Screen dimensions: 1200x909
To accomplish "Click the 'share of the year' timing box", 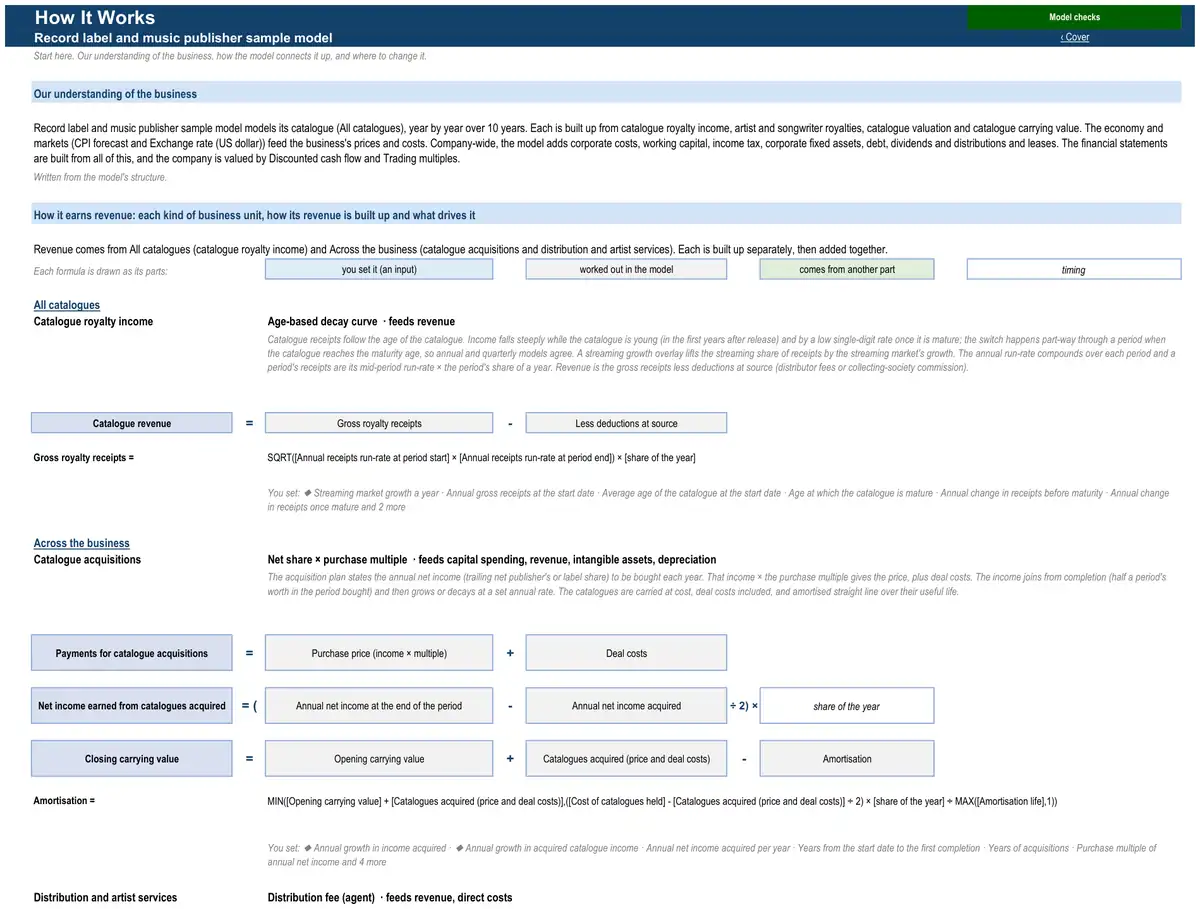I will (847, 706).
